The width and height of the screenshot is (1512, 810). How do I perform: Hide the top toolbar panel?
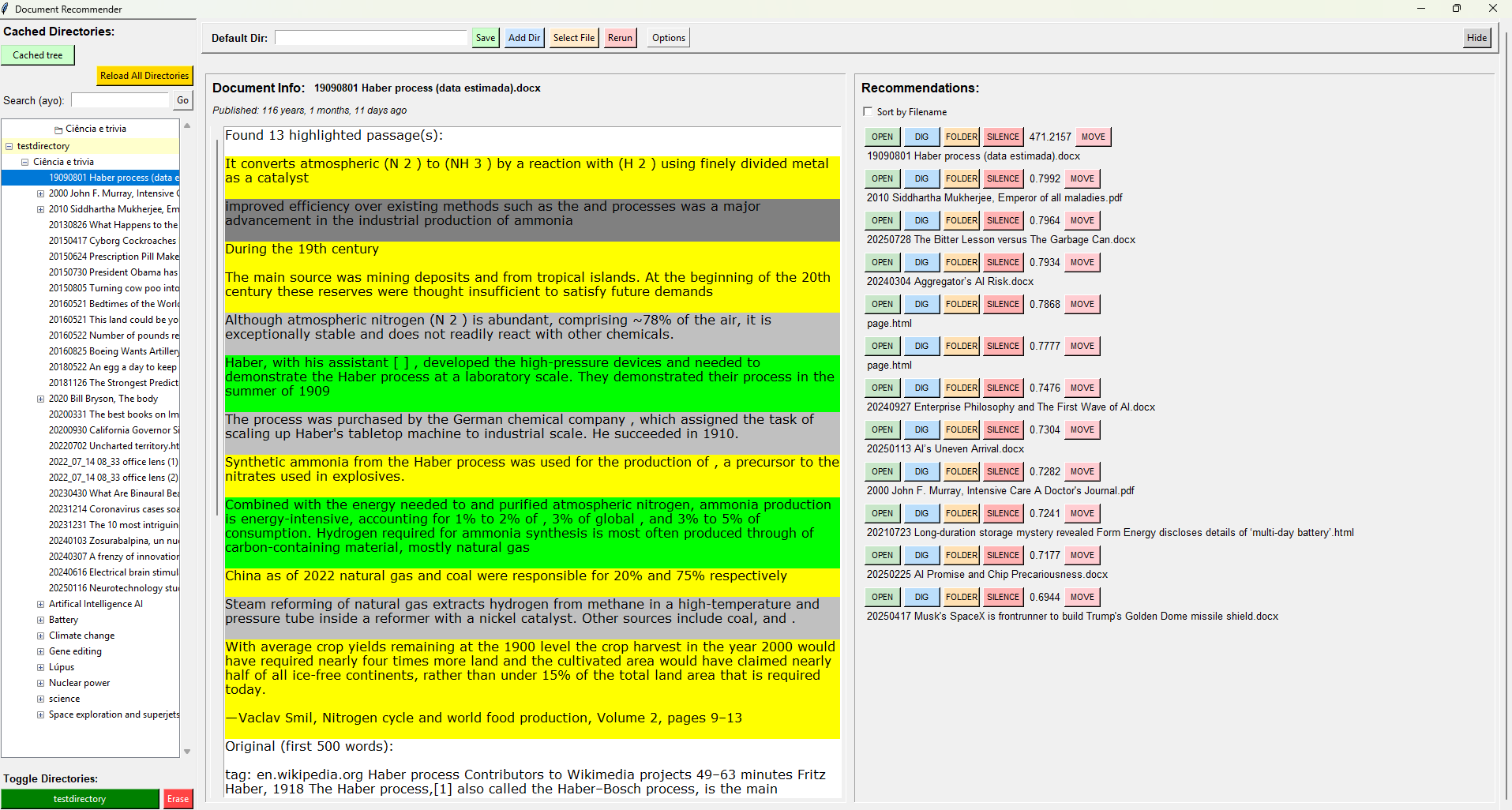coord(1476,38)
